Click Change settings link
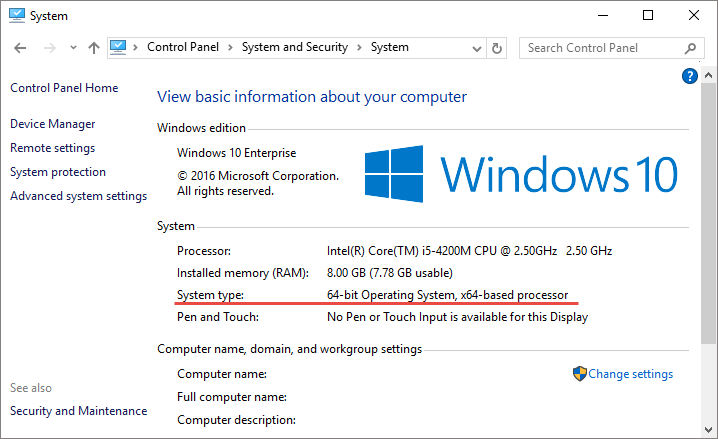 pos(631,374)
